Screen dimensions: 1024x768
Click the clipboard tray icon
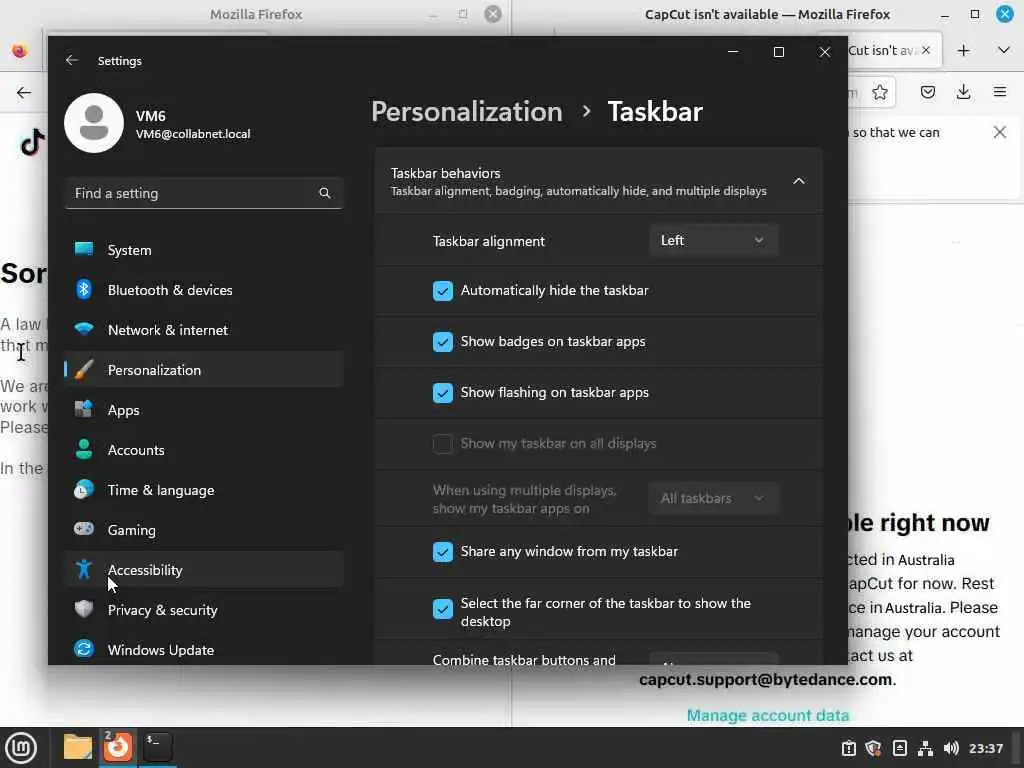click(x=848, y=748)
